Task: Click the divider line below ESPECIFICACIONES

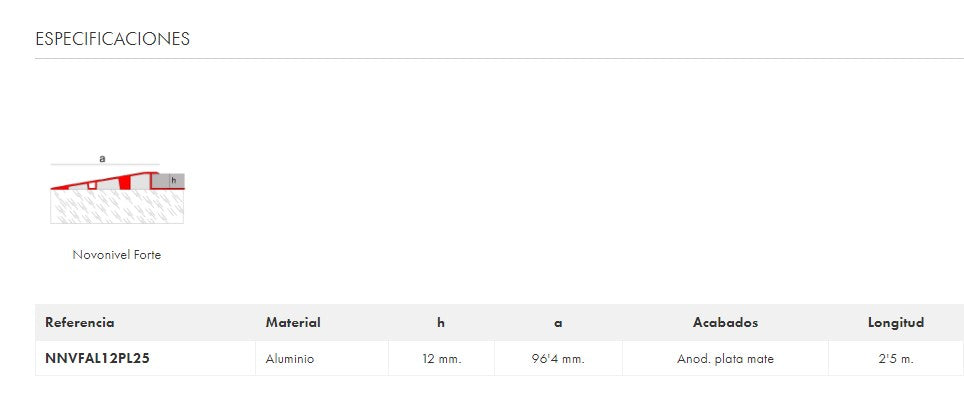Action: [500, 58]
